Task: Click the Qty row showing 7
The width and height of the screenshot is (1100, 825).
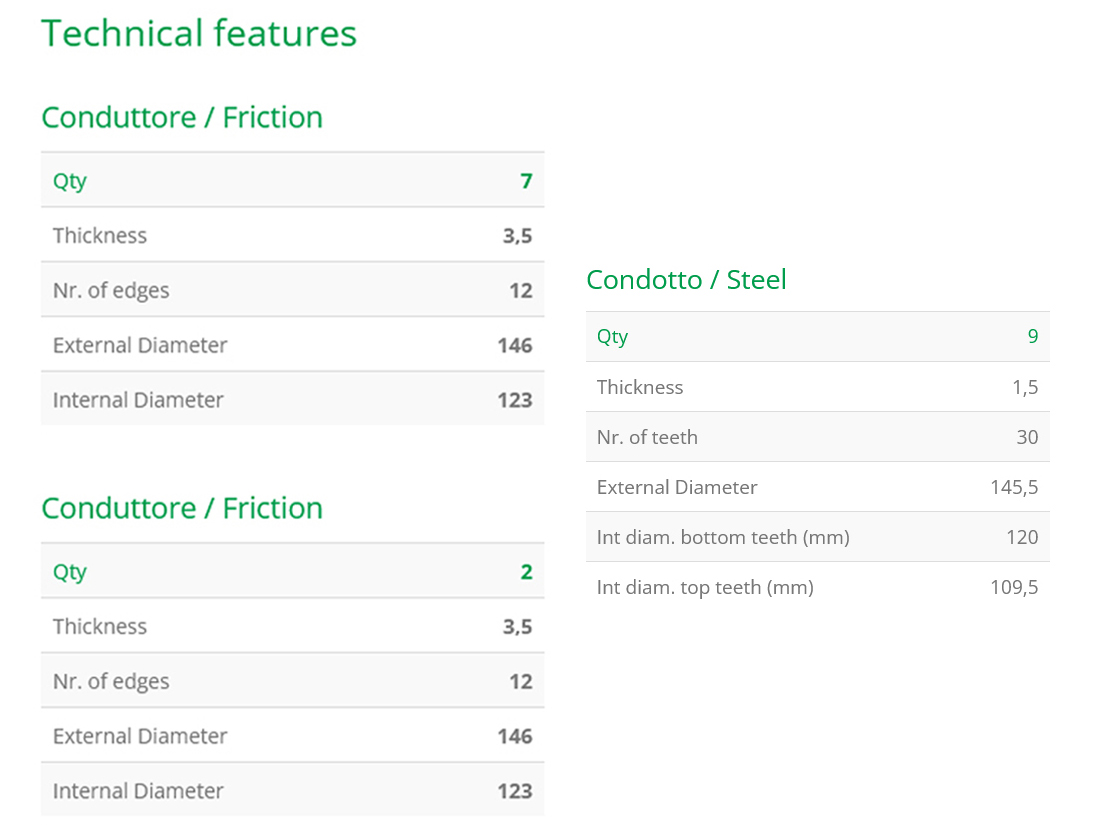Action: click(293, 180)
